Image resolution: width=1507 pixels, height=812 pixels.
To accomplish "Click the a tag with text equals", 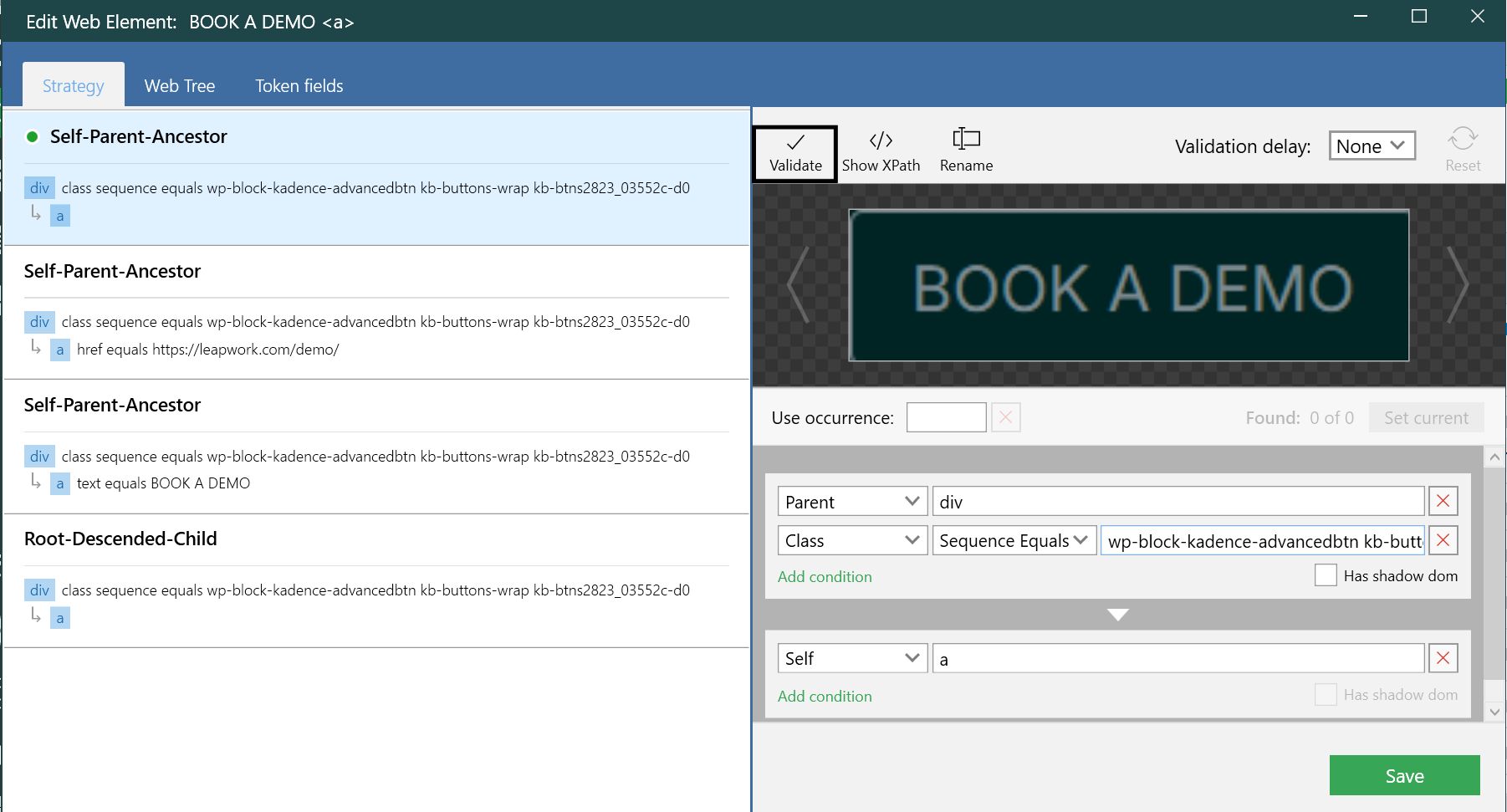I will coord(60,483).
